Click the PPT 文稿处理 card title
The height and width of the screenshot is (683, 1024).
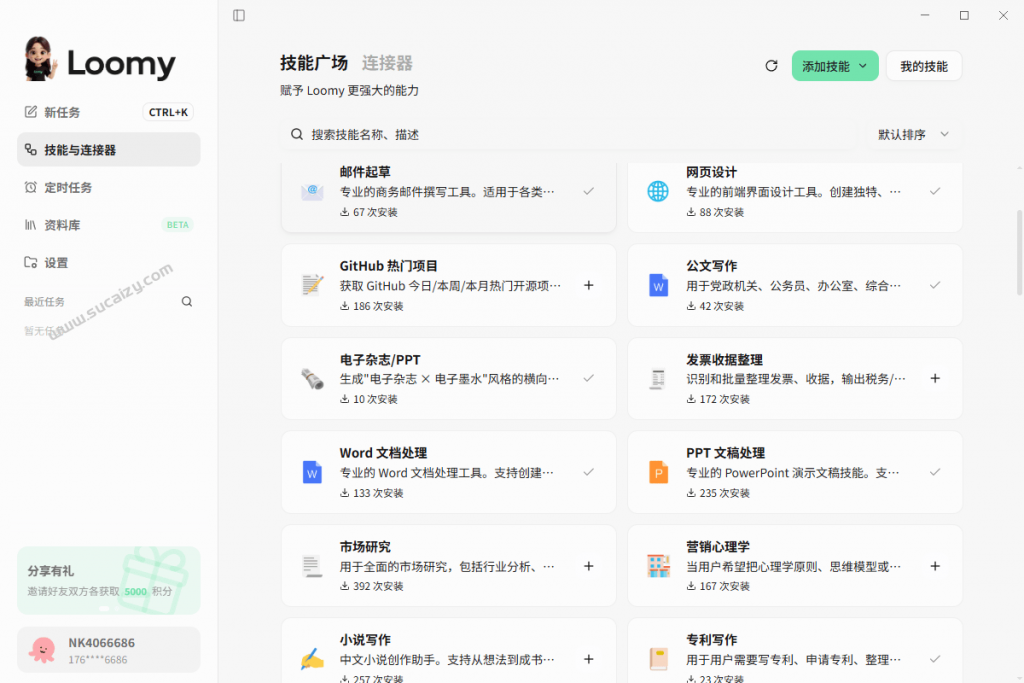click(726, 453)
